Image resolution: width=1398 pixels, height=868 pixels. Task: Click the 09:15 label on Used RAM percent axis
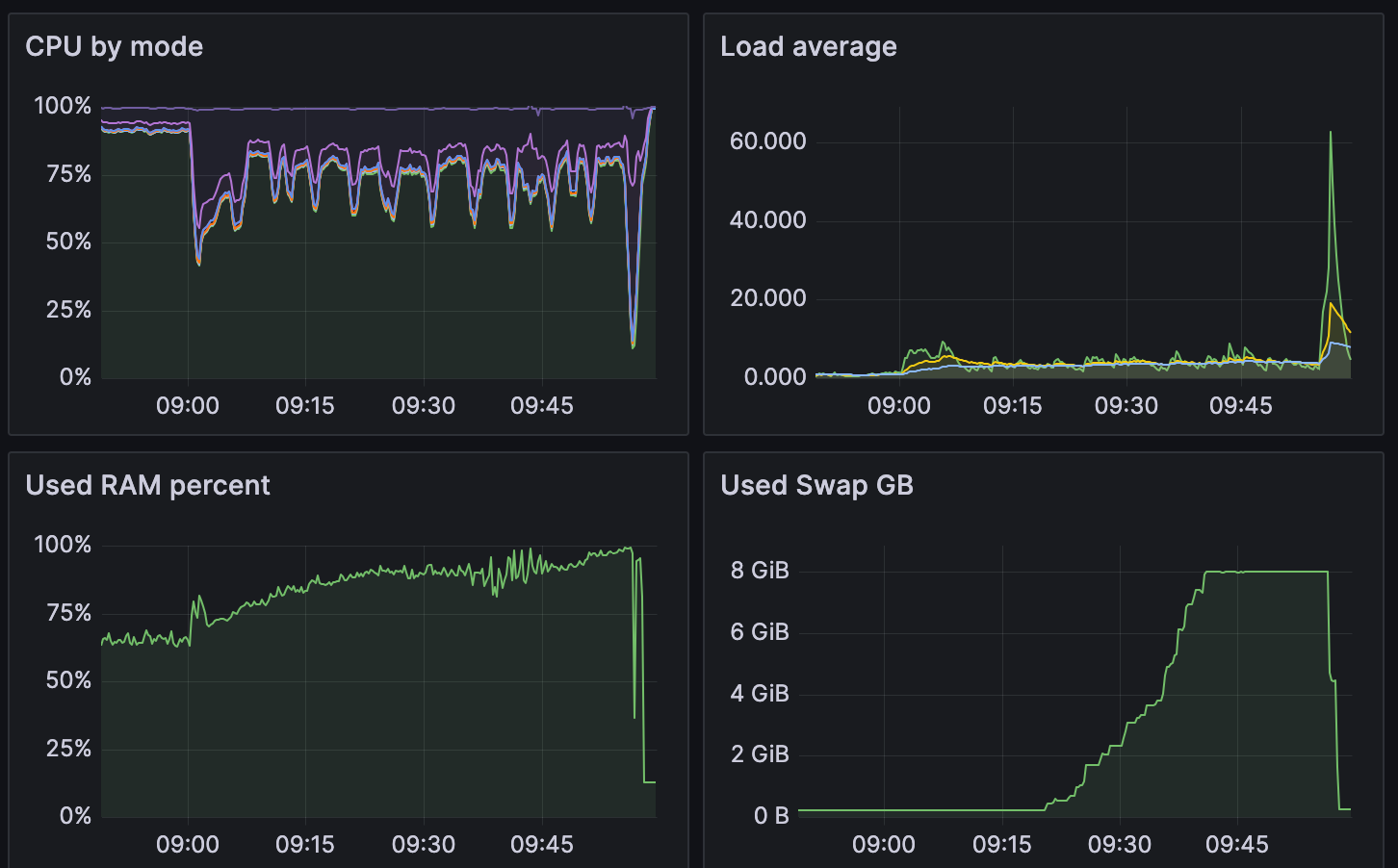click(304, 844)
